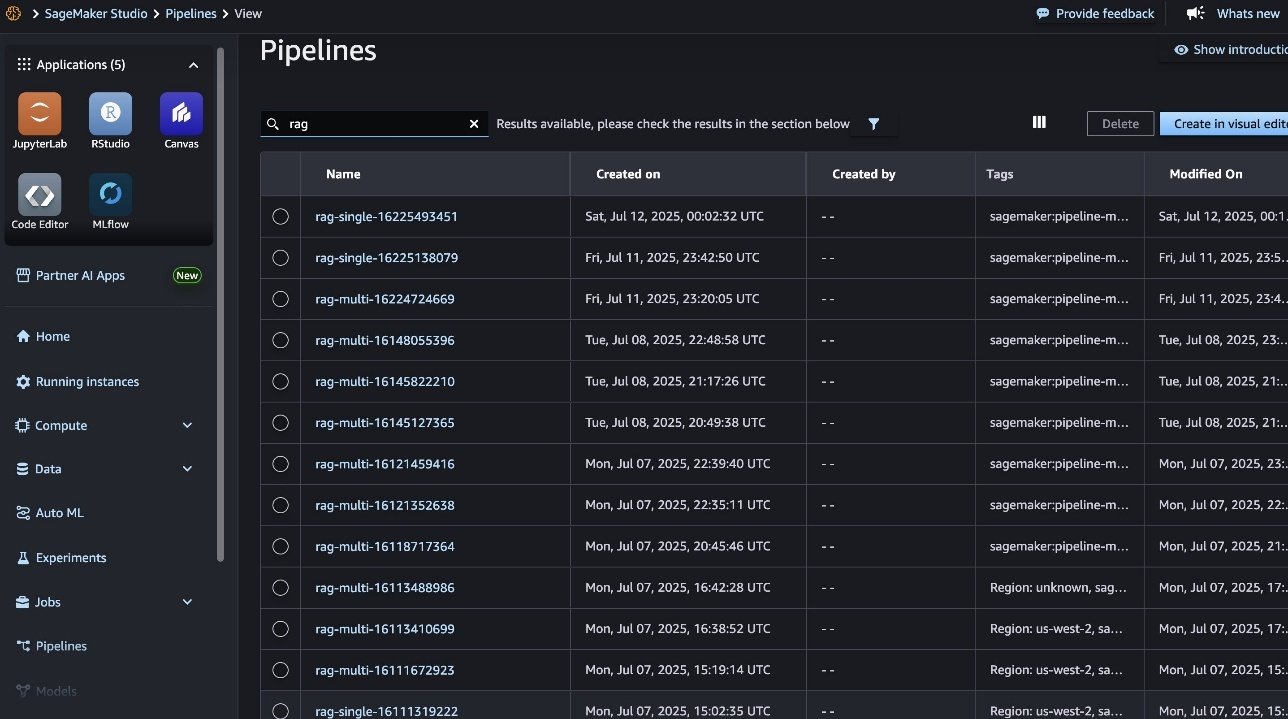Select radio button for rag-single-16225138079
Viewport: 1288px width, 719px height.
pos(280,258)
